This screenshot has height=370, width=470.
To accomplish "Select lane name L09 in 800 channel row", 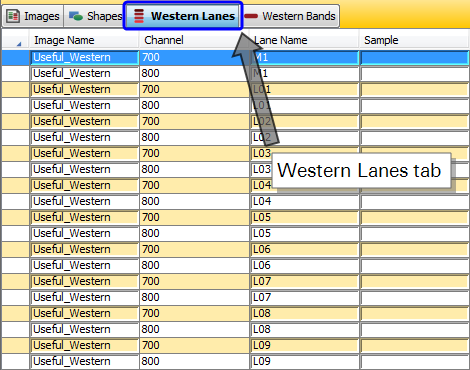I will click(x=304, y=361).
